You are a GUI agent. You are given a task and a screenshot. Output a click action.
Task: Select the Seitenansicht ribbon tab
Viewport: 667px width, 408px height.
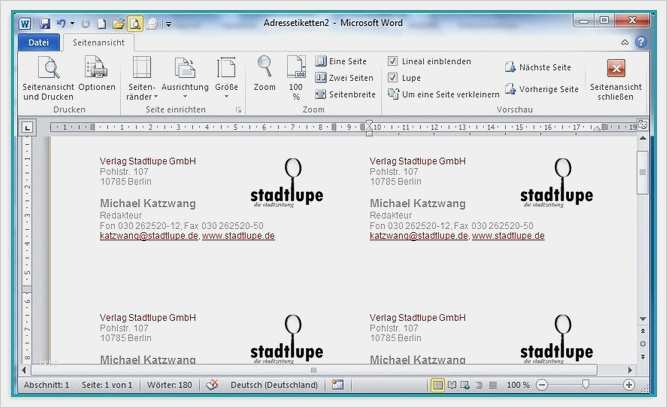click(98, 43)
